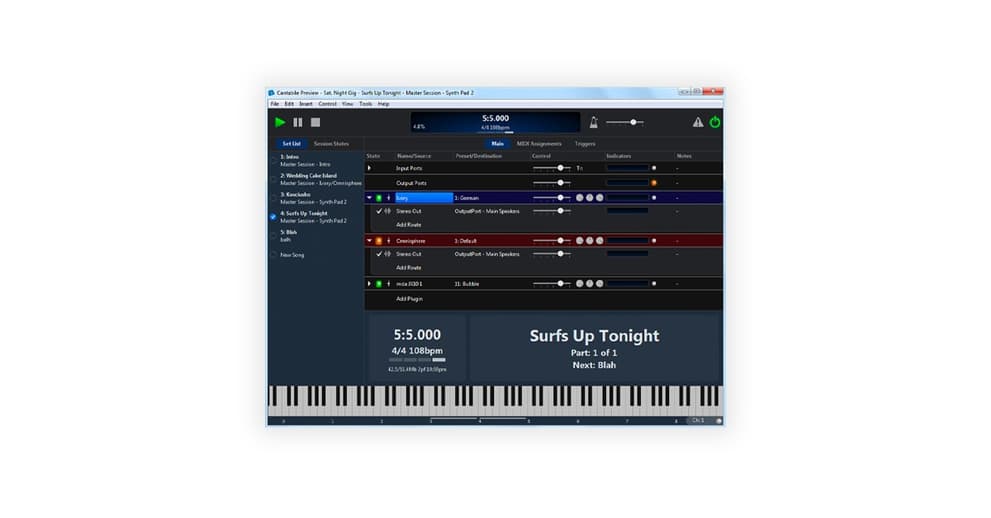
Task: Start playback with the green play button
Action: [280, 123]
